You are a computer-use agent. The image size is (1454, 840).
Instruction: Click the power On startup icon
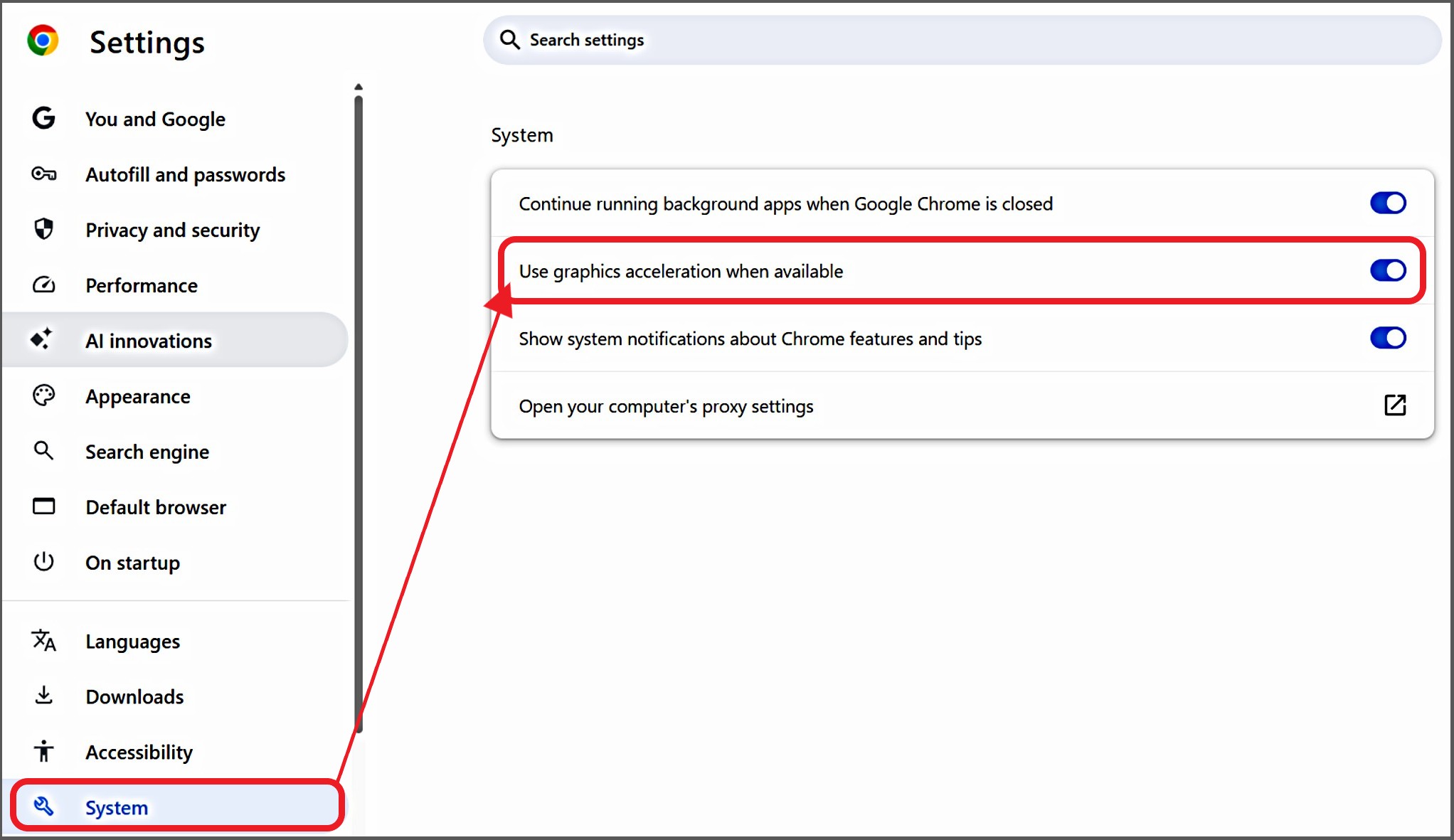tap(43, 562)
